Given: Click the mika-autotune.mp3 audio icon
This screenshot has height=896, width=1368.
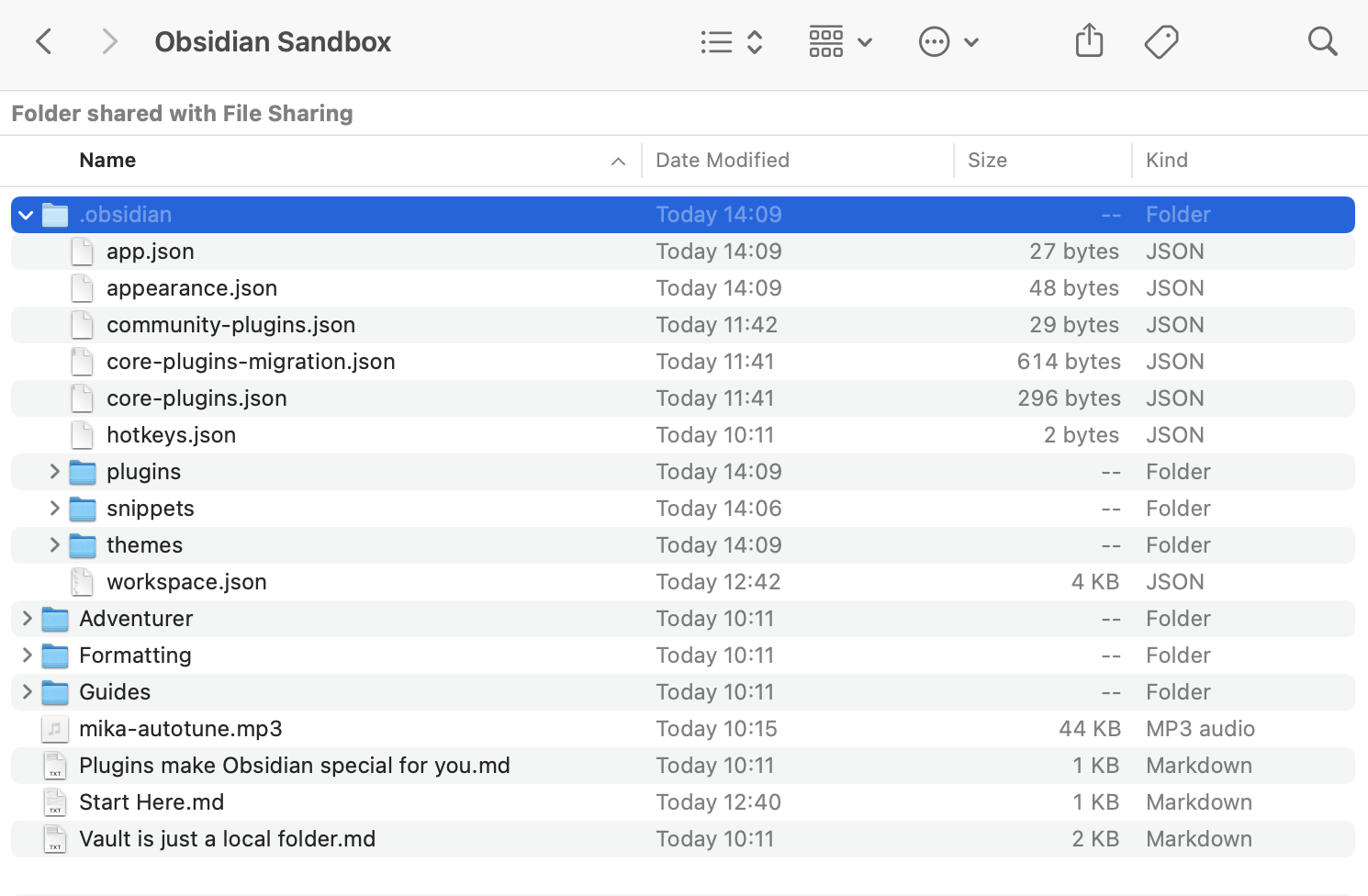Looking at the screenshot, I should tap(55, 729).
